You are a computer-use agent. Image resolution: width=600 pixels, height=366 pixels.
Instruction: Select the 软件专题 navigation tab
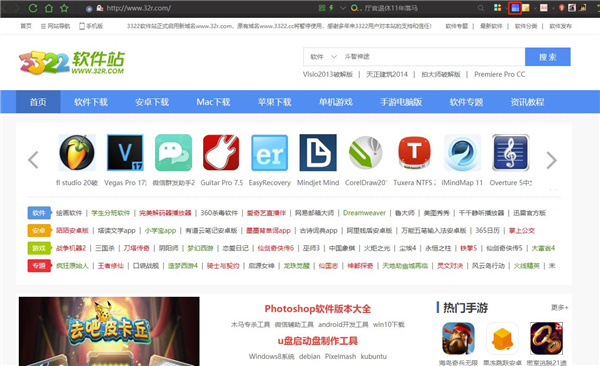point(466,102)
